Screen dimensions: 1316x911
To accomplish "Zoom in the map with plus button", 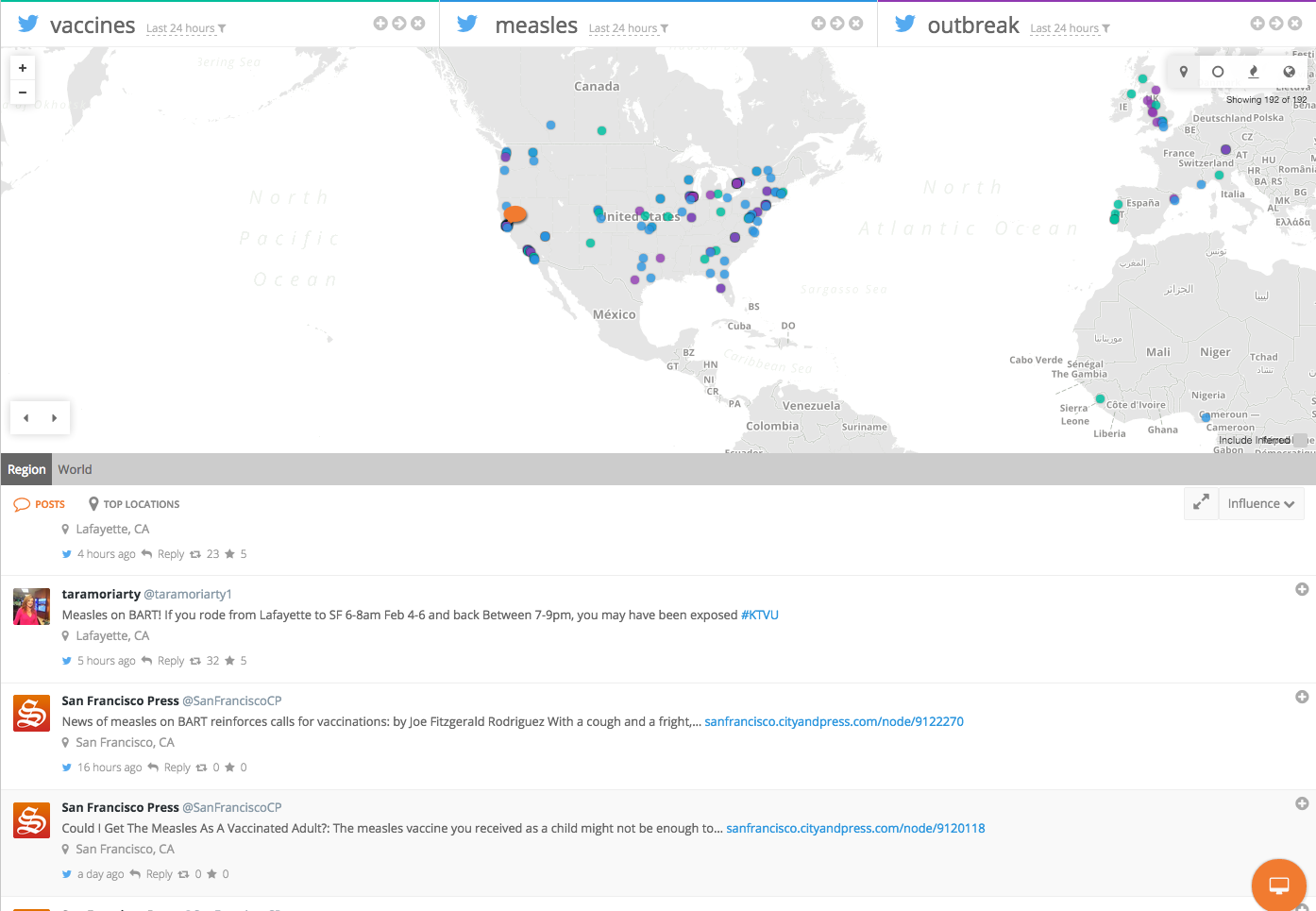I will coord(23,68).
